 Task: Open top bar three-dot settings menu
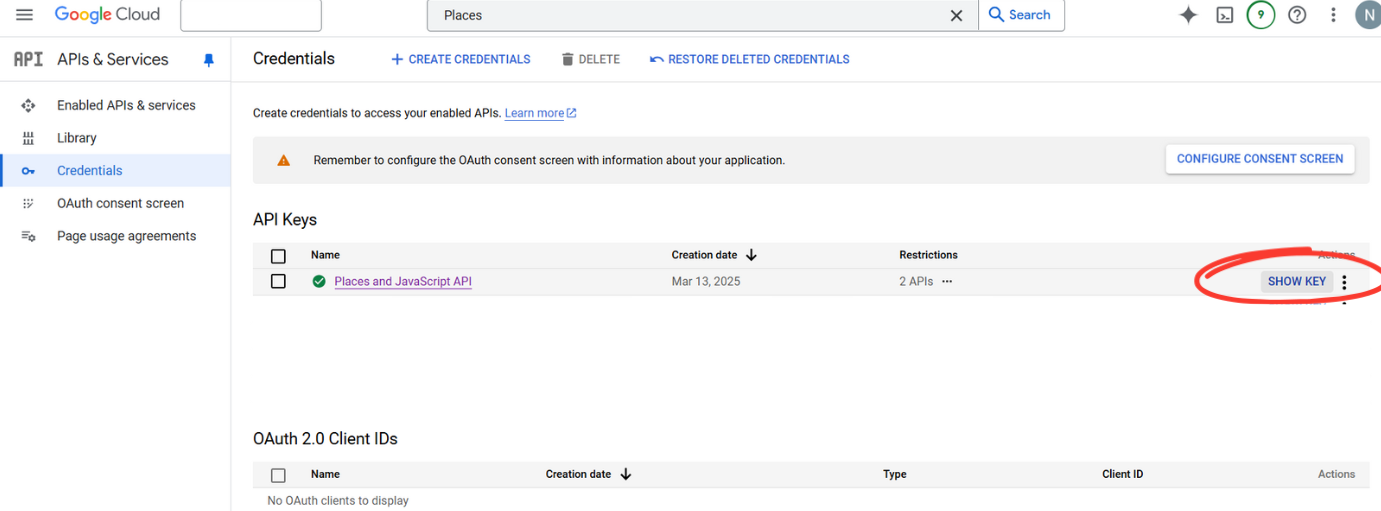point(1333,15)
